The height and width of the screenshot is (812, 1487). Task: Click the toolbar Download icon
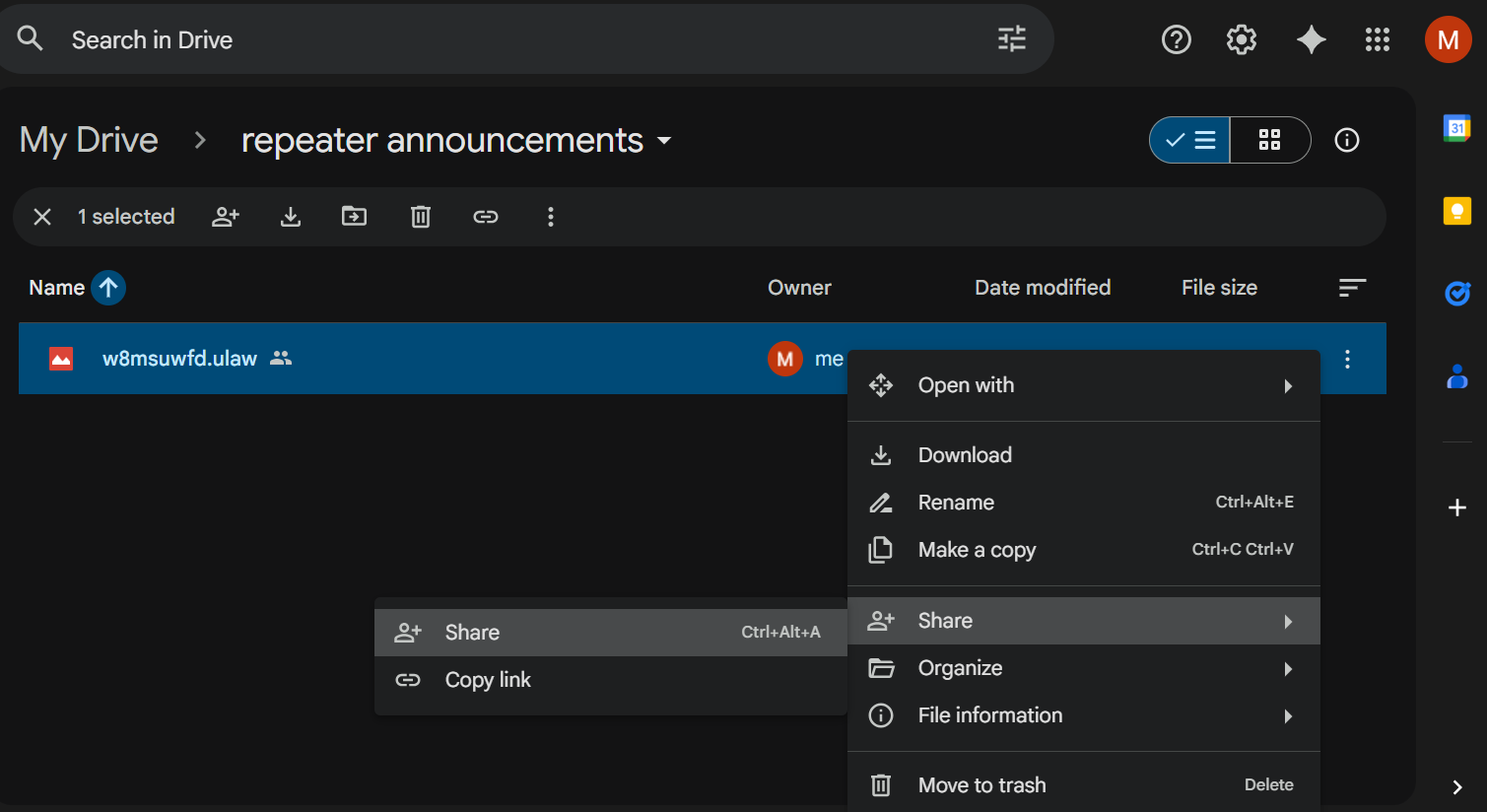point(290,217)
